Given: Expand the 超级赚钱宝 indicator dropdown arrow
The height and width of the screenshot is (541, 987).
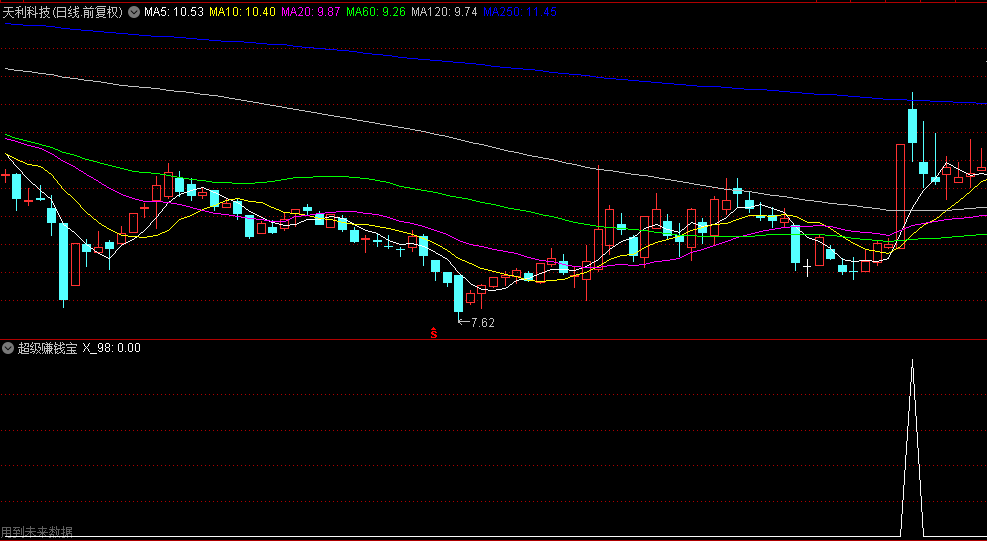Looking at the screenshot, I should pos(8,348).
